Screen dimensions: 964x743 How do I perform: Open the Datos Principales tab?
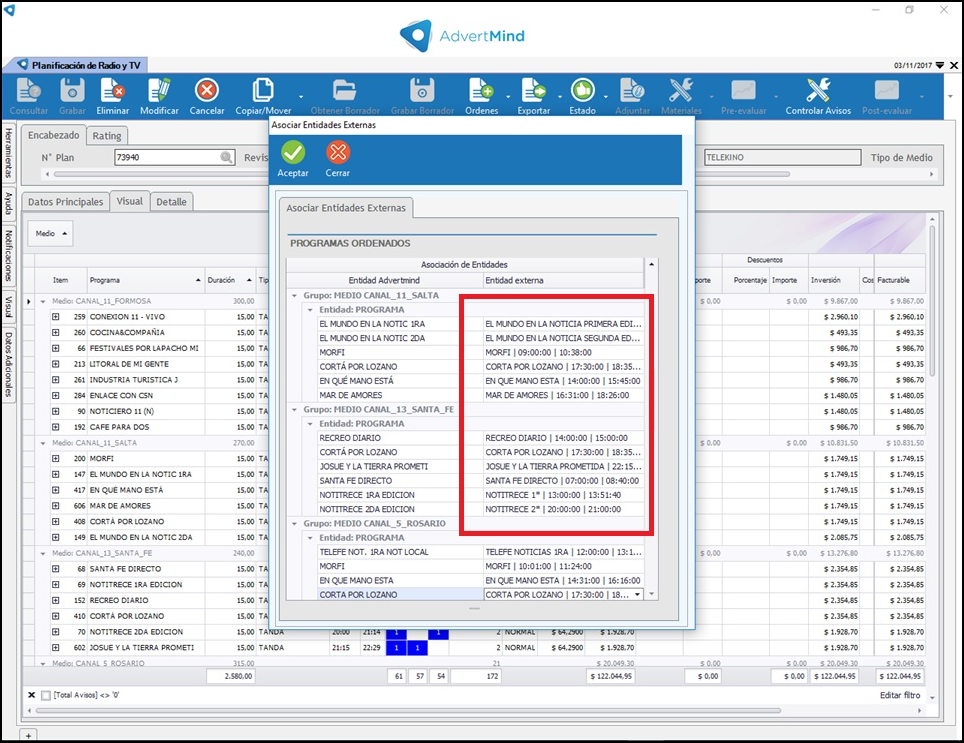66,202
